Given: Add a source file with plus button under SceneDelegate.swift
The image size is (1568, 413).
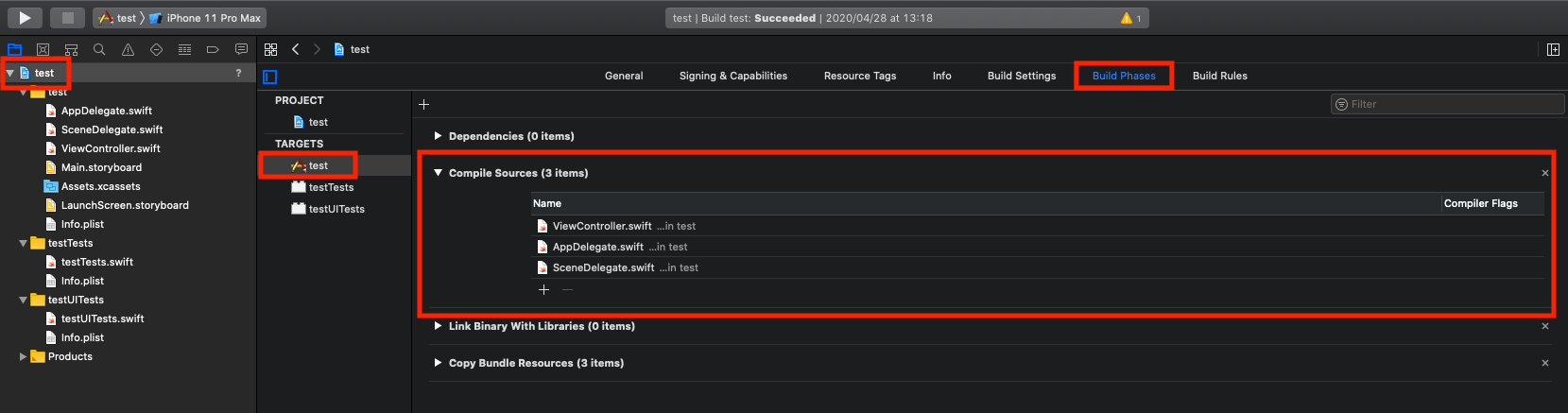Looking at the screenshot, I should [543, 289].
